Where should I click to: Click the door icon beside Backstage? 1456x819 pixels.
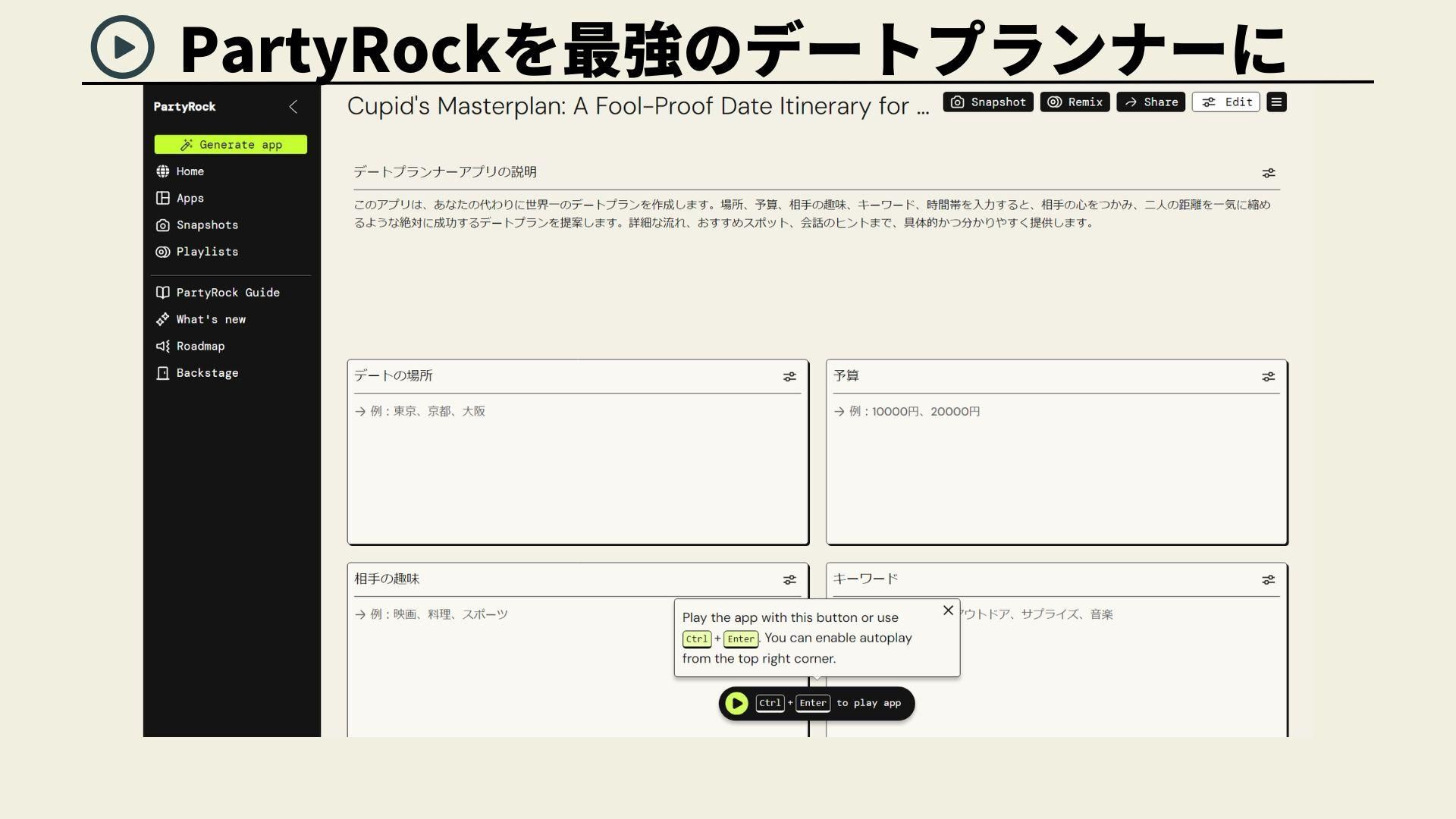pyautogui.click(x=162, y=373)
